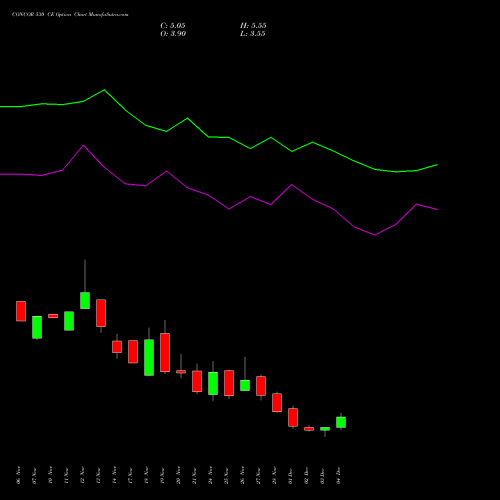Select the close value C: 5.05
The width and height of the screenshot is (500, 500).
pyautogui.click(x=173, y=26)
